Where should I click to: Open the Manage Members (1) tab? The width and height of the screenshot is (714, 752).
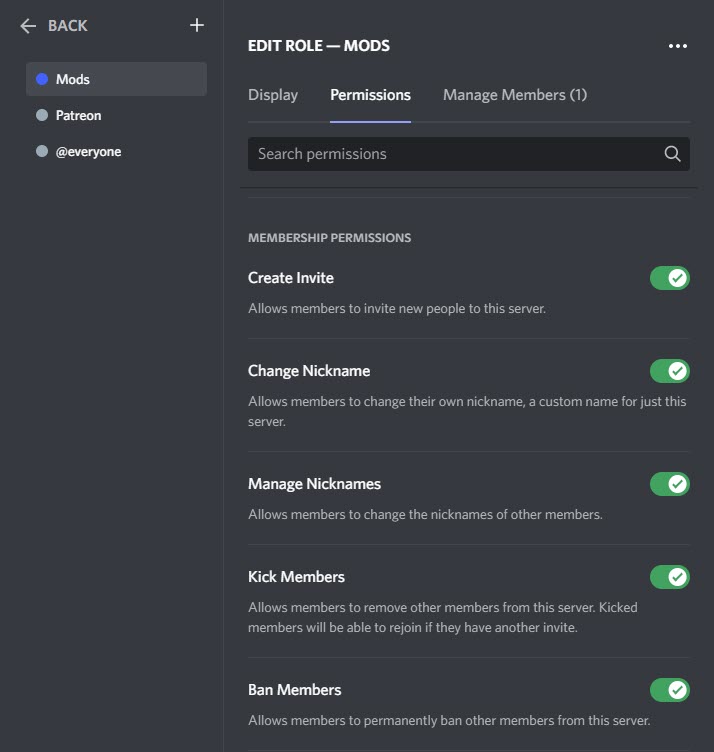pyautogui.click(x=515, y=95)
